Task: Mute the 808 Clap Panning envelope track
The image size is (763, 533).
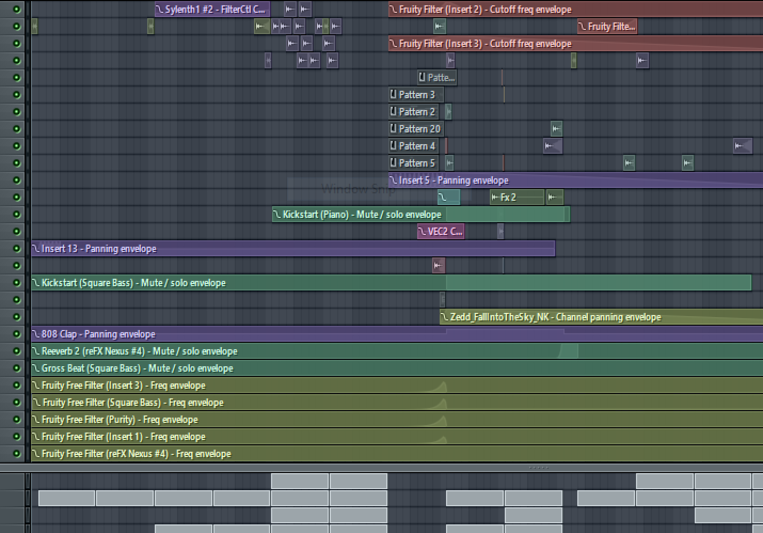Action: coord(17,334)
